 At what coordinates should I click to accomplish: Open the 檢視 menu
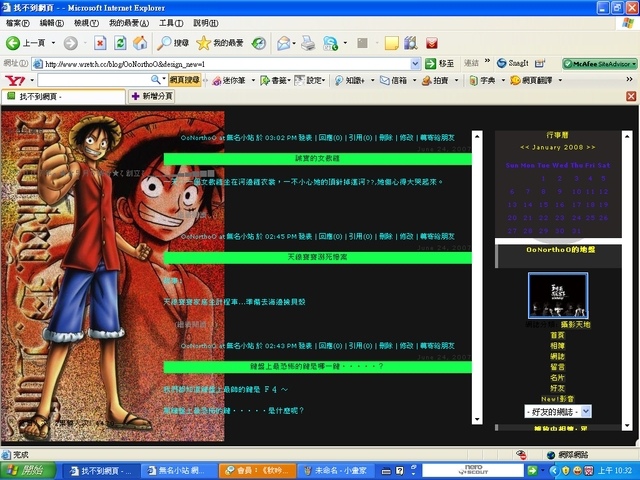tap(87, 23)
